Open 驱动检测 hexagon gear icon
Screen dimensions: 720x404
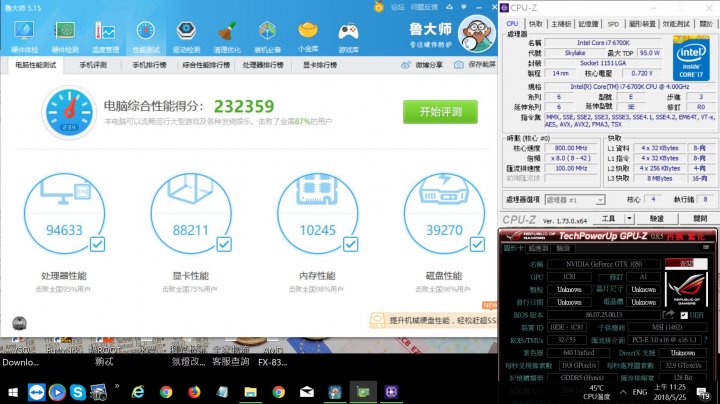(x=186, y=31)
